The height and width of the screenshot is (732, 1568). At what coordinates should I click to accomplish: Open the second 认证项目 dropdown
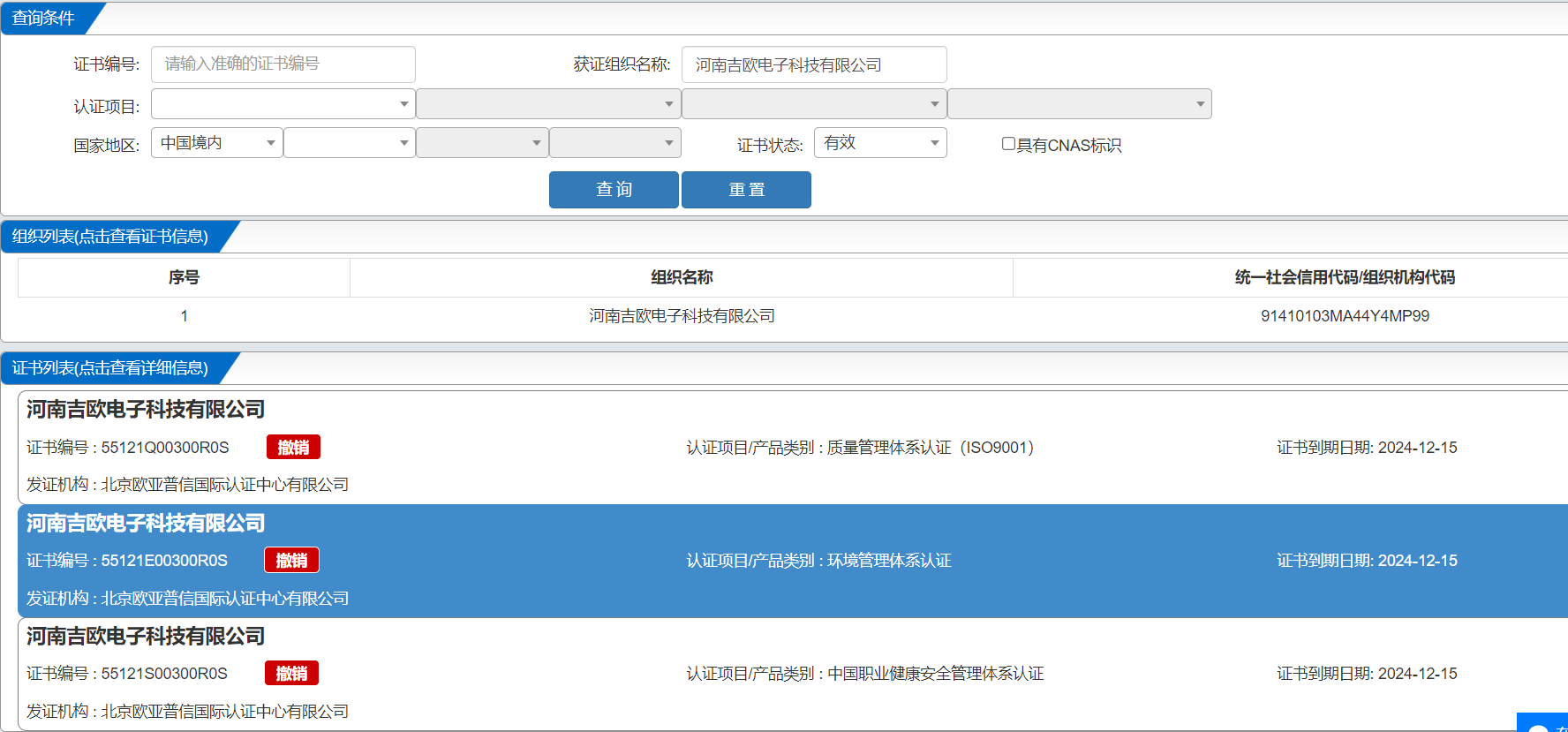(548, 104)
